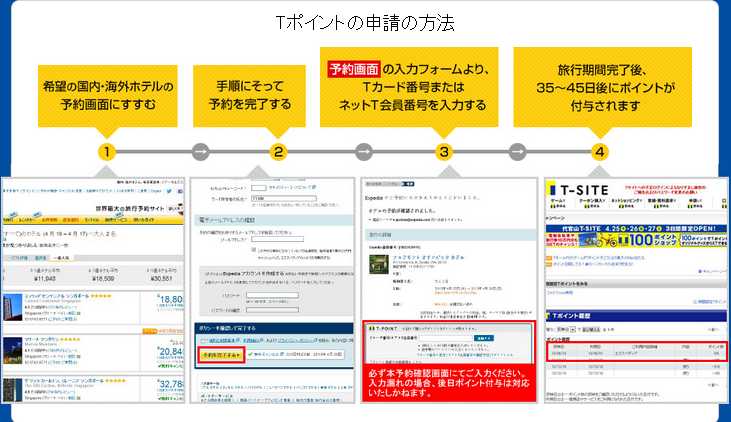
Task: Click the 電子メールアドレスの確認 section header
Action: 274,220
